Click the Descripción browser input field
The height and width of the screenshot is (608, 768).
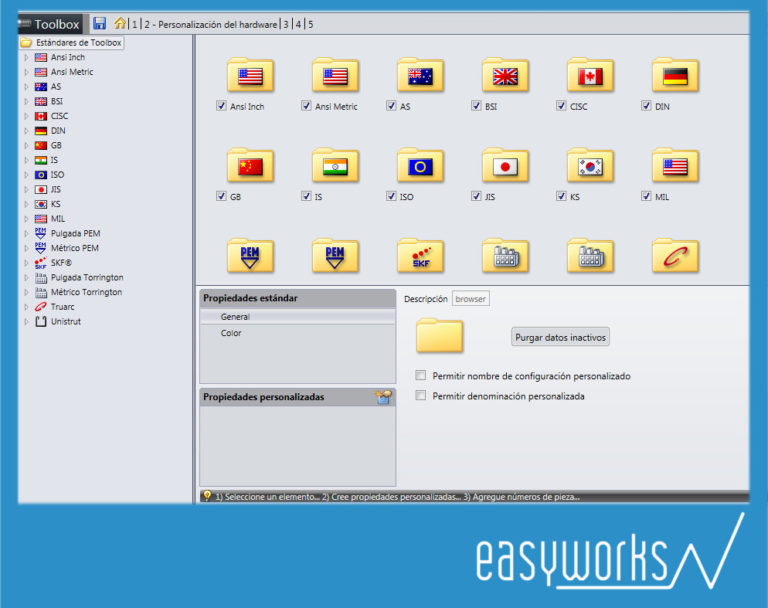[x=471, y=298]
